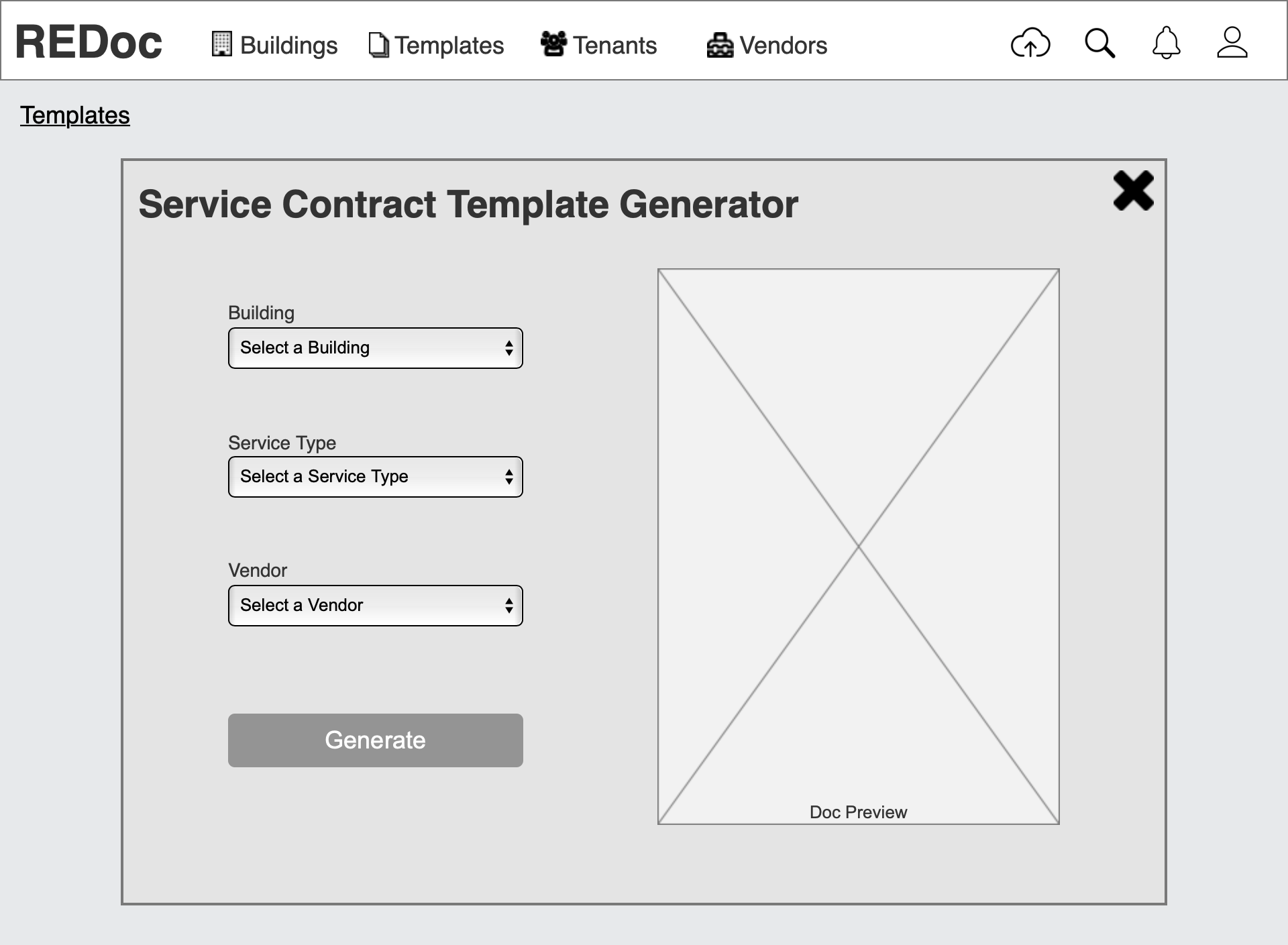Open the Select a Vendor dropdown
Screen dimensions: 1288x945
[x=376, y=606]
